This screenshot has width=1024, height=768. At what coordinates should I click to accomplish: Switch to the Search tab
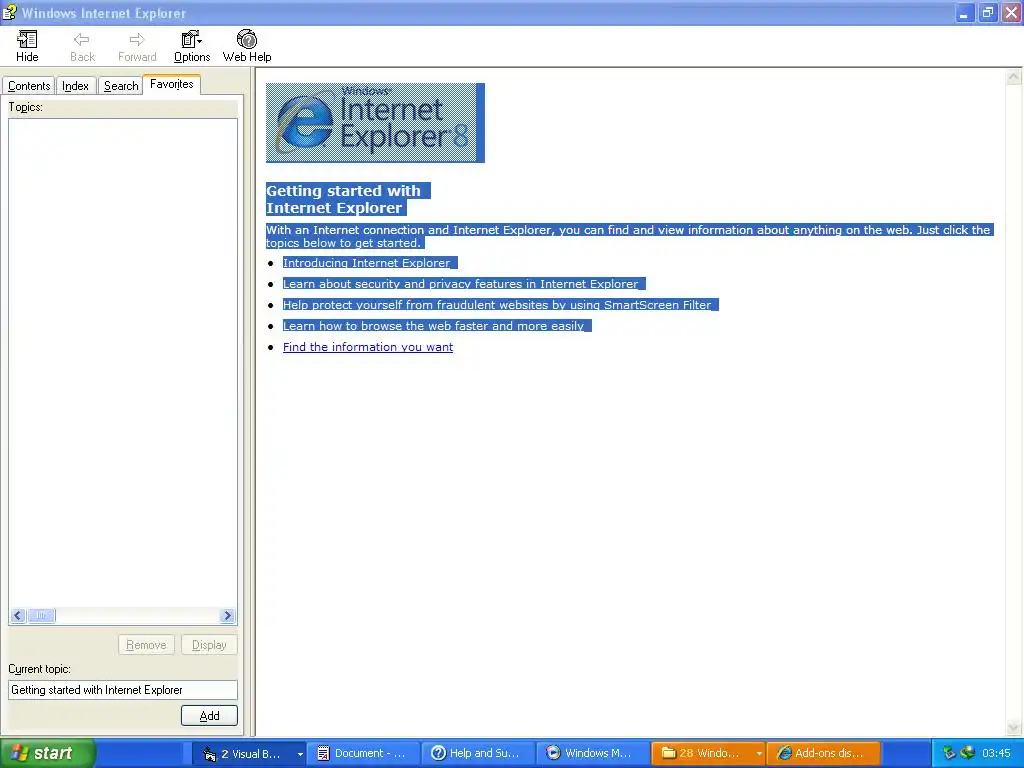(121, 86)
